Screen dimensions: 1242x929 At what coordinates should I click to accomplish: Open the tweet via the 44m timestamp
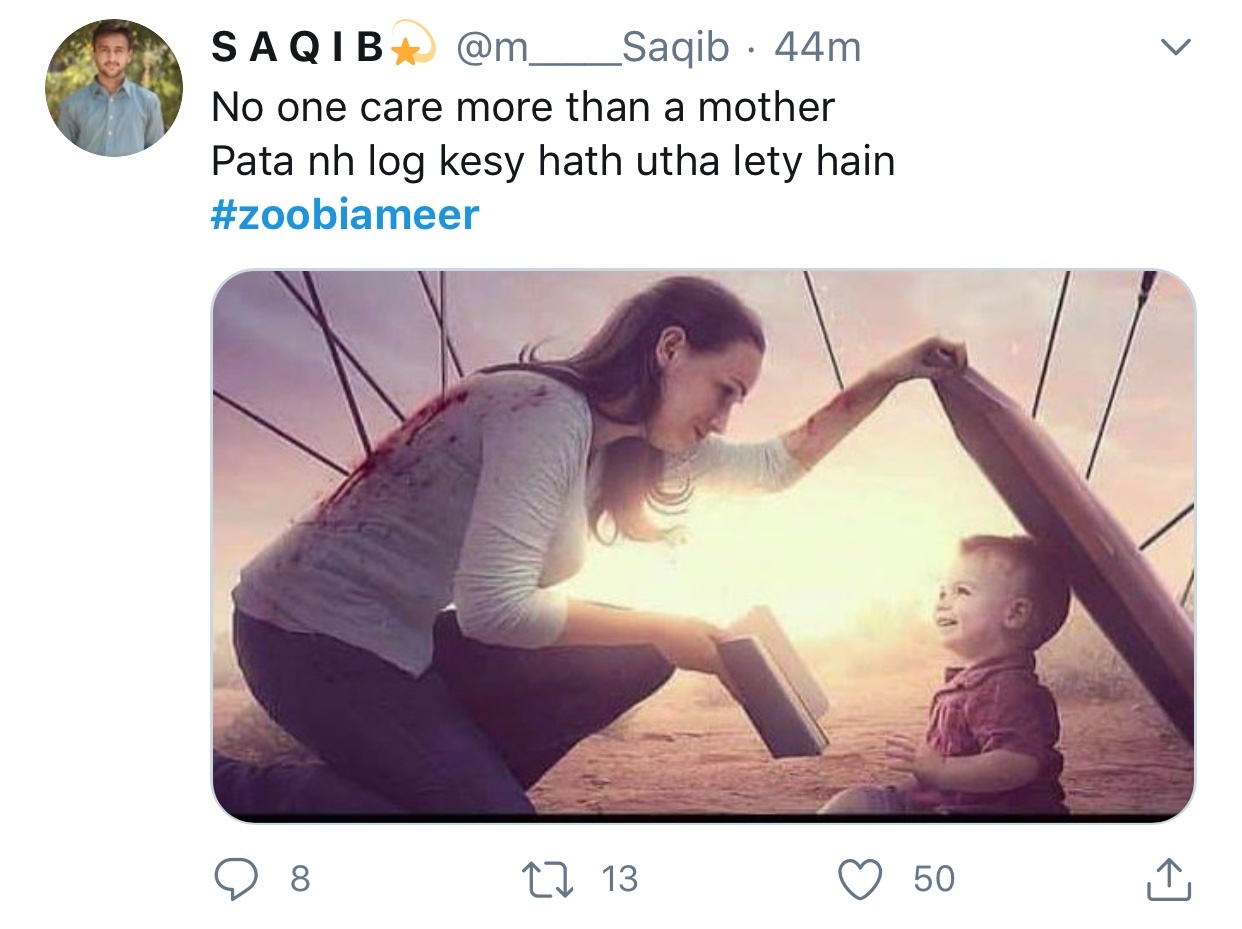click(817, 47)
